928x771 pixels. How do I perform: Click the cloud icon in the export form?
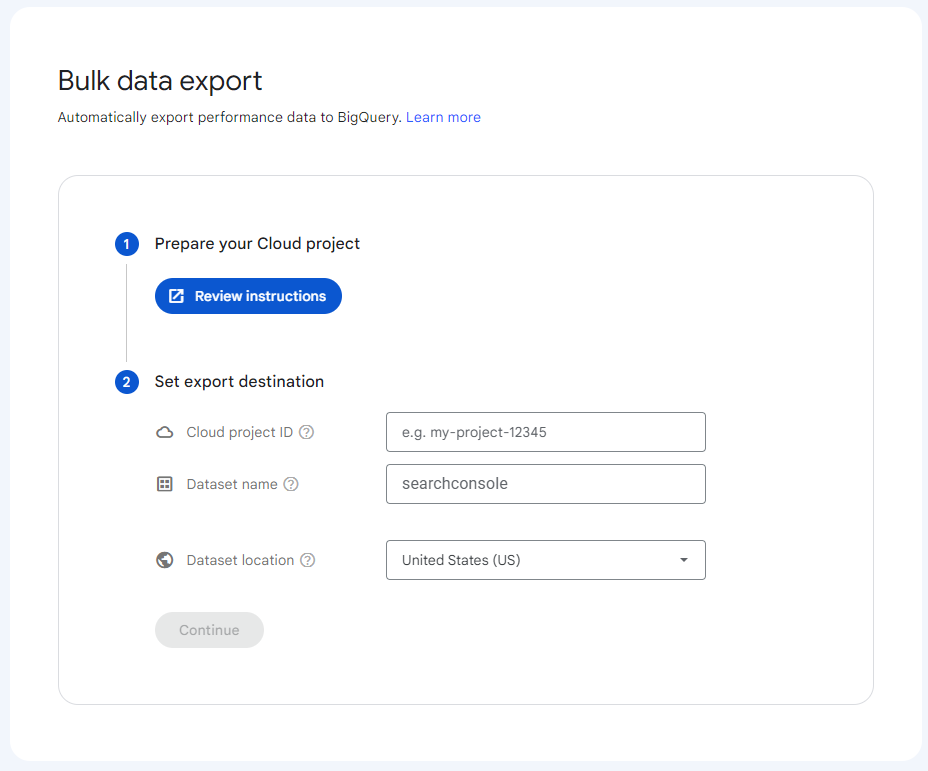[165, 433]
